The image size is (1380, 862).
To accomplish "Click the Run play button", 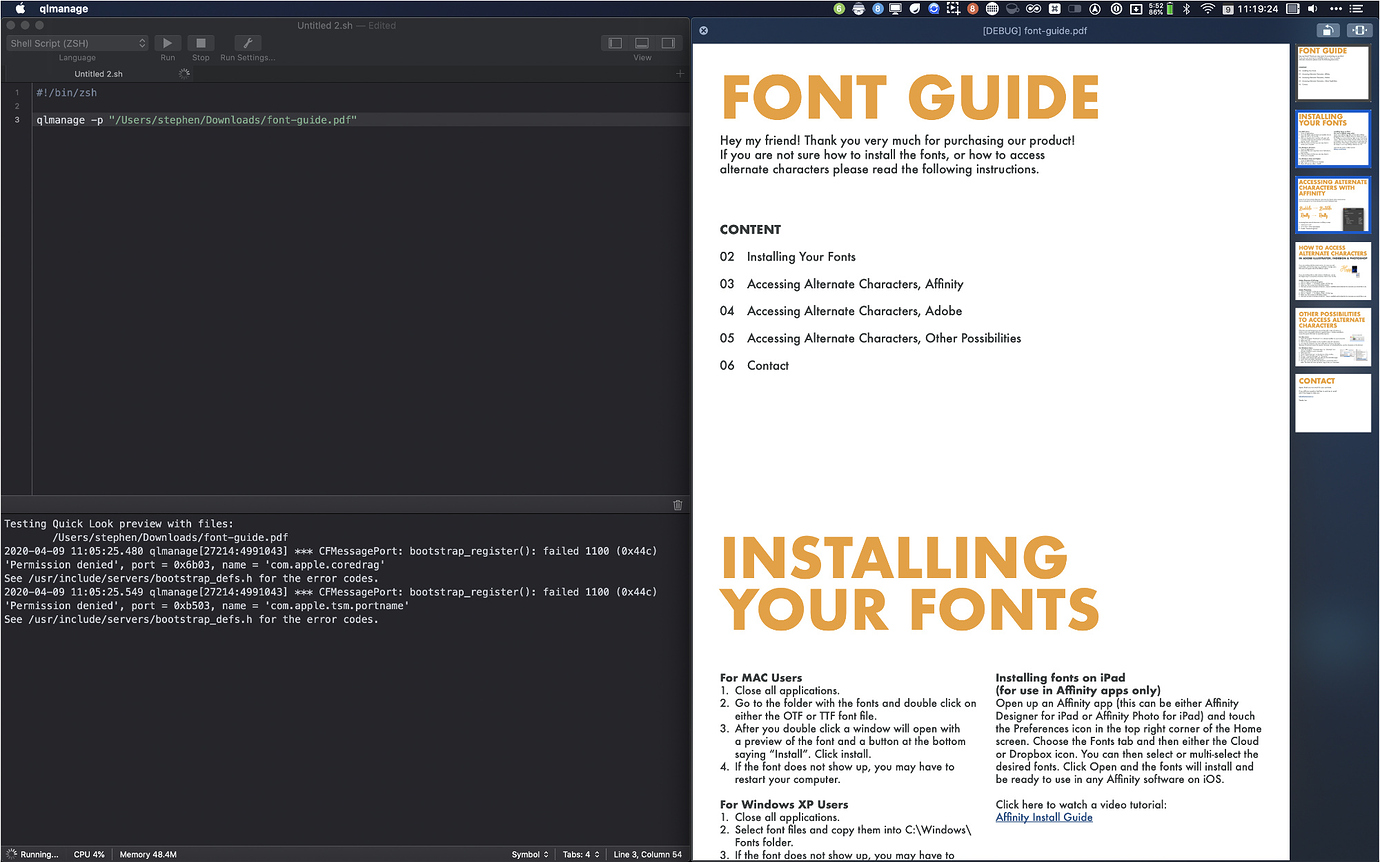I will click(x=168, y=43).
